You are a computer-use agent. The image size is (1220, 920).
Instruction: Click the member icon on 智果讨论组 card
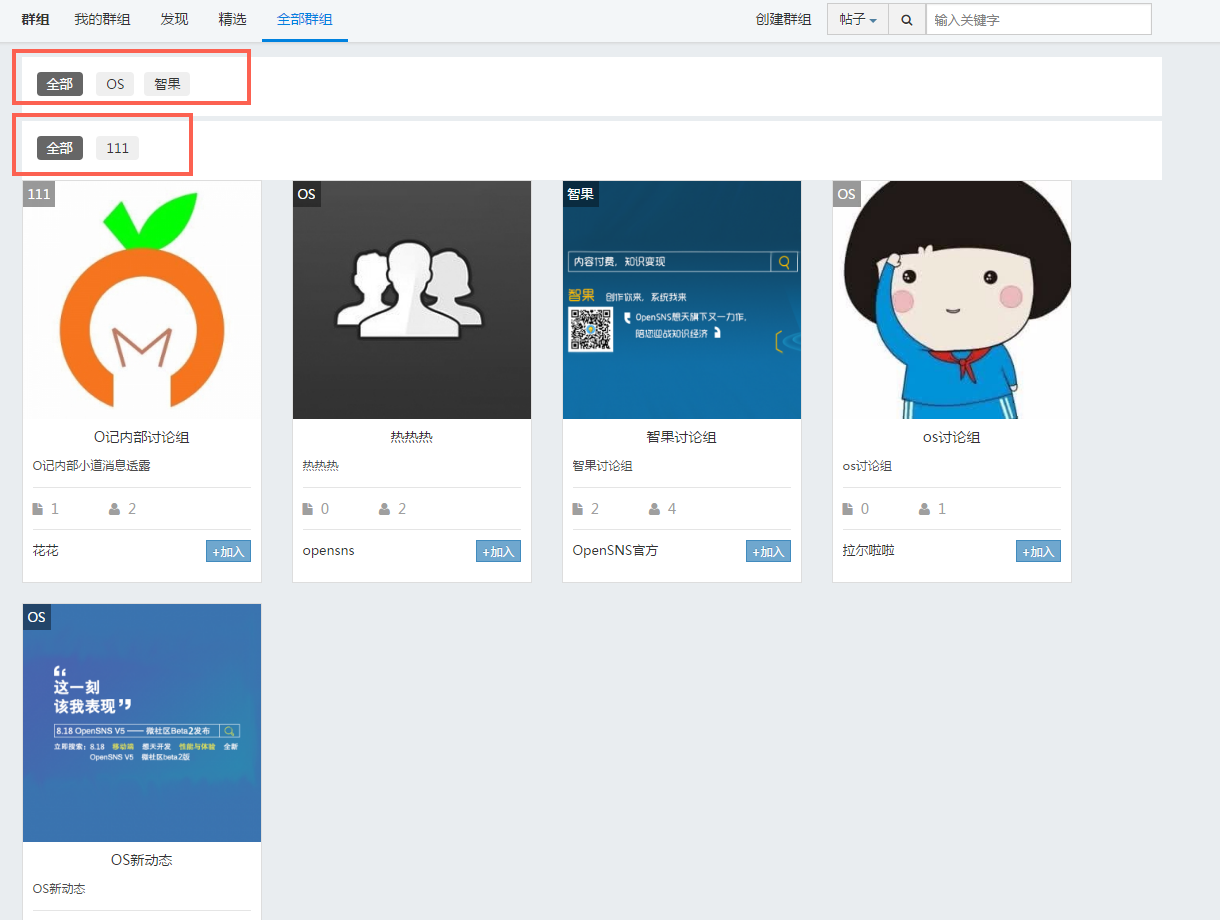655,509
